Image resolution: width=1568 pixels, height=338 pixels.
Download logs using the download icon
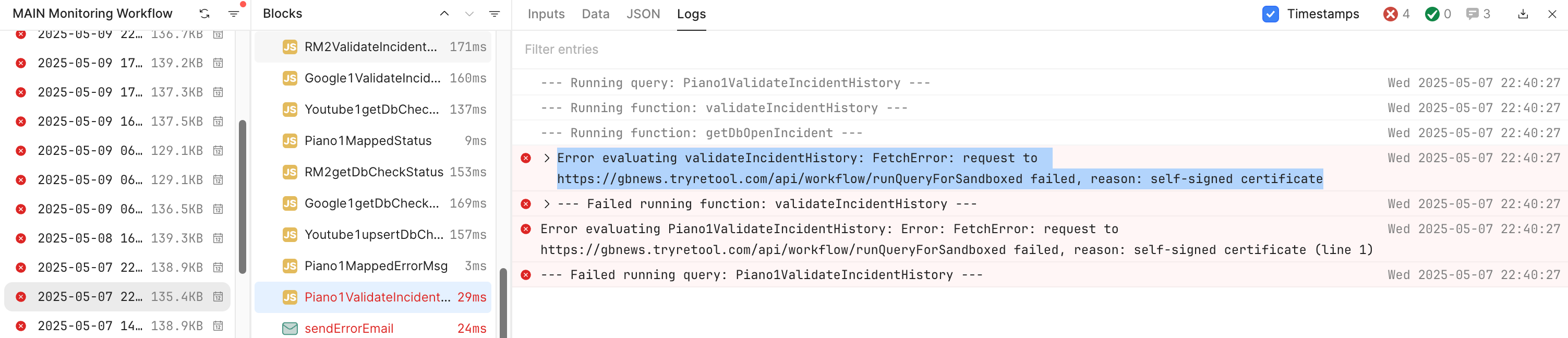point(1523,14)
